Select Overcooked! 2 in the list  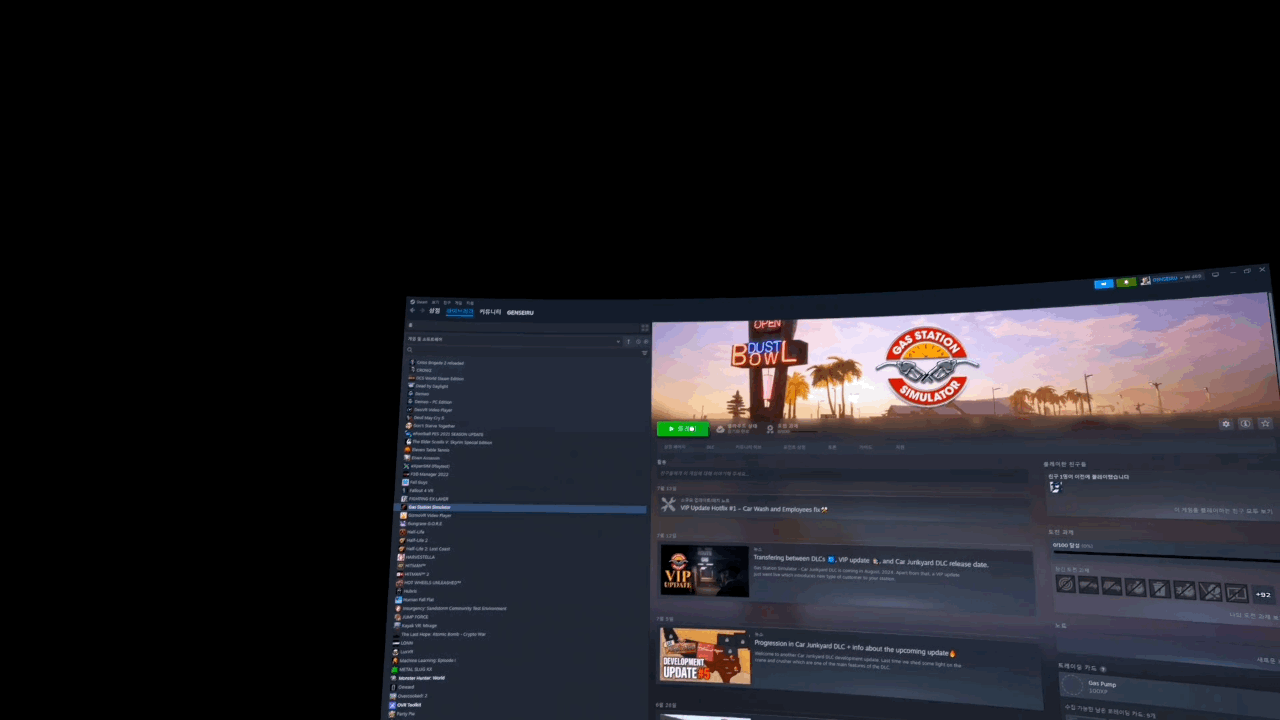412,696
